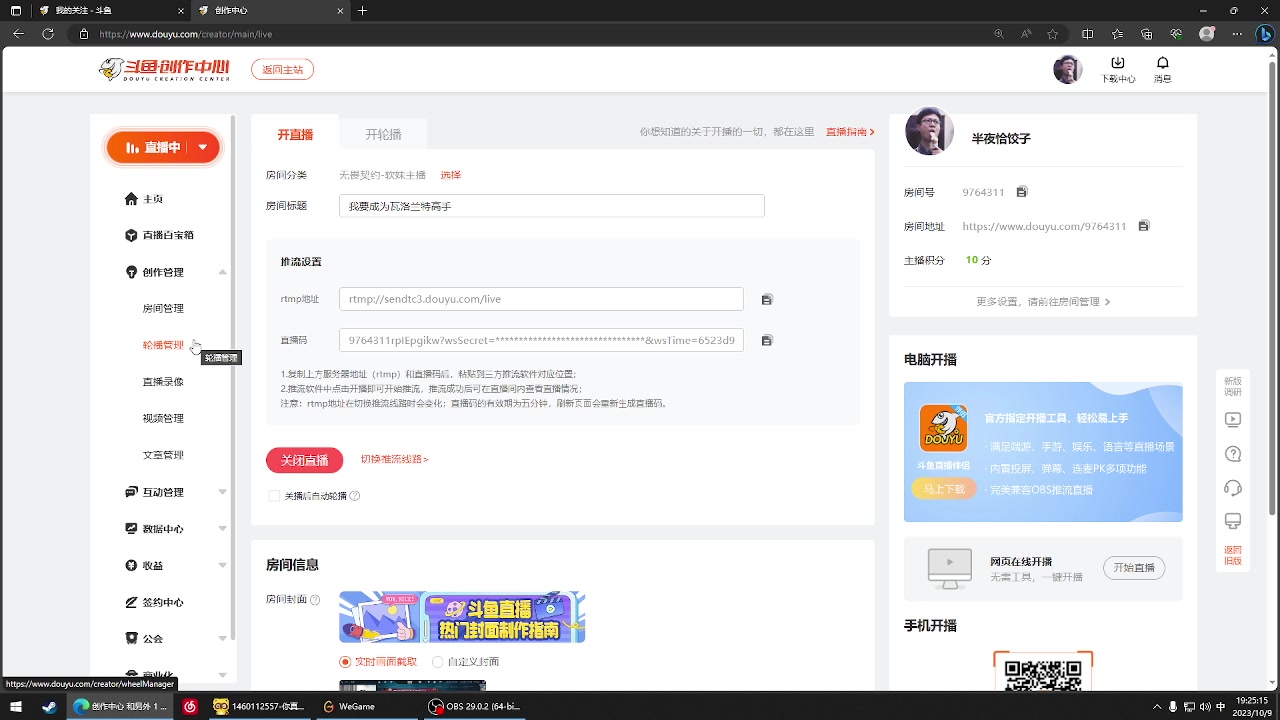Viewport: 1280px width, 720px height.
Task: Copy the room address URL
Action: tap(1144, 226)
